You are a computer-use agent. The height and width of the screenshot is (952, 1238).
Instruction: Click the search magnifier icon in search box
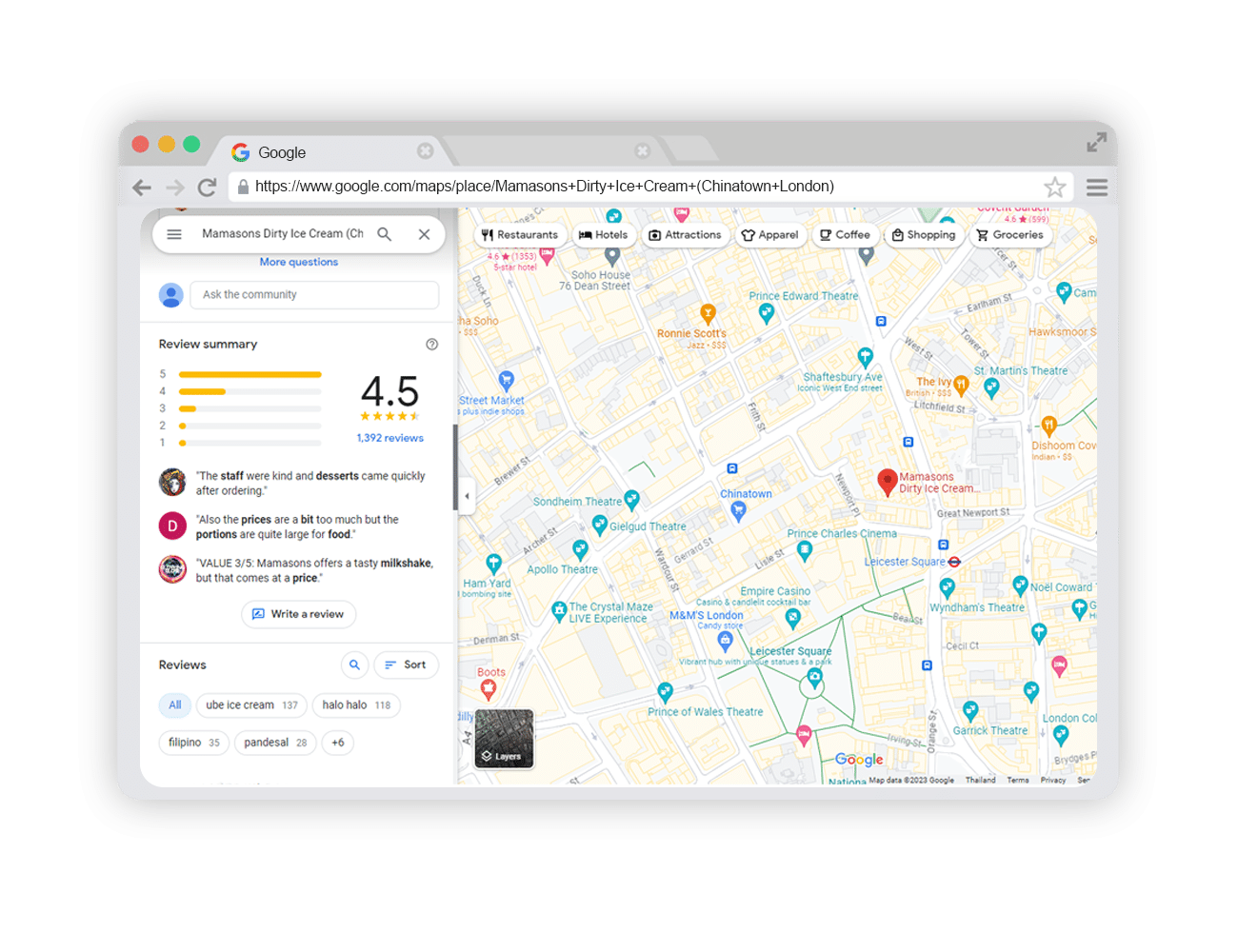tap(385, 234)
